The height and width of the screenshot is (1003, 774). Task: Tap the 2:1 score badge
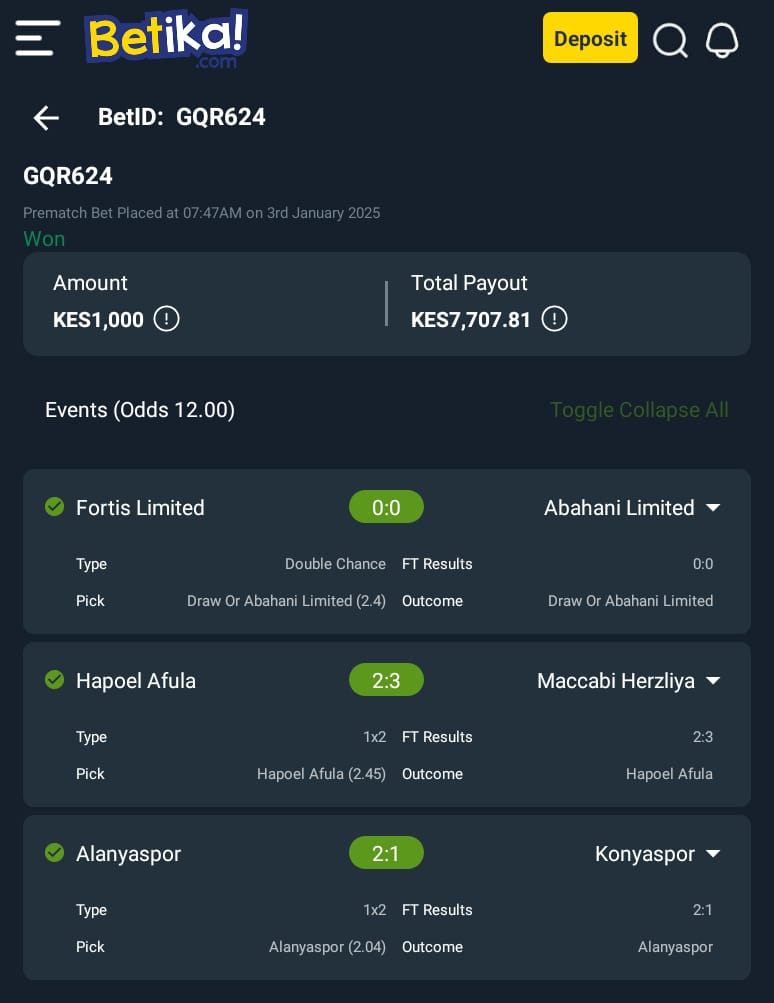click(386, 853)
